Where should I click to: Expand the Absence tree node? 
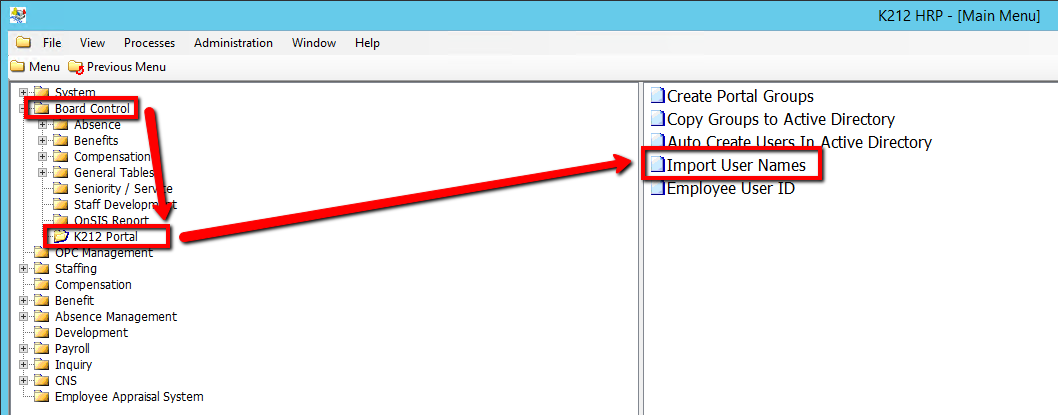pyautogui.click(x=42, y=125)
